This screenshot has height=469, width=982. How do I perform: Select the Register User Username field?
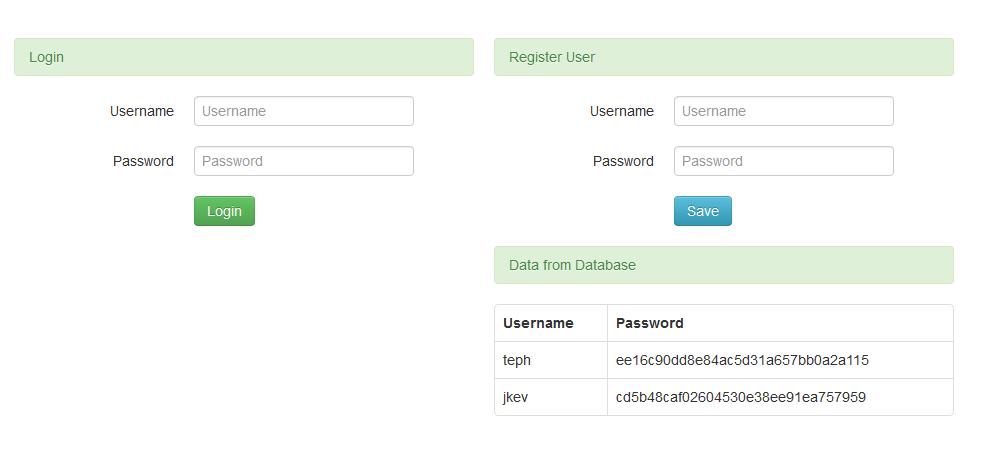pos(783,111)
